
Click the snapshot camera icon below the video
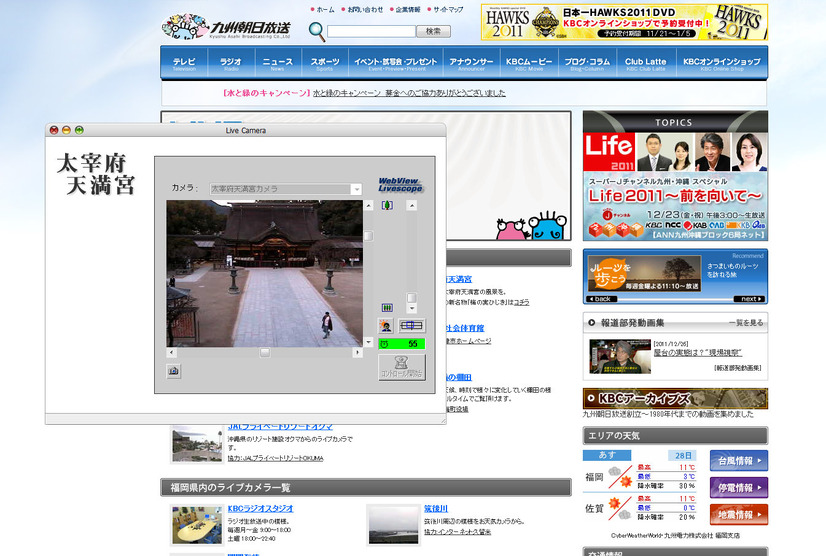[173, 371]
